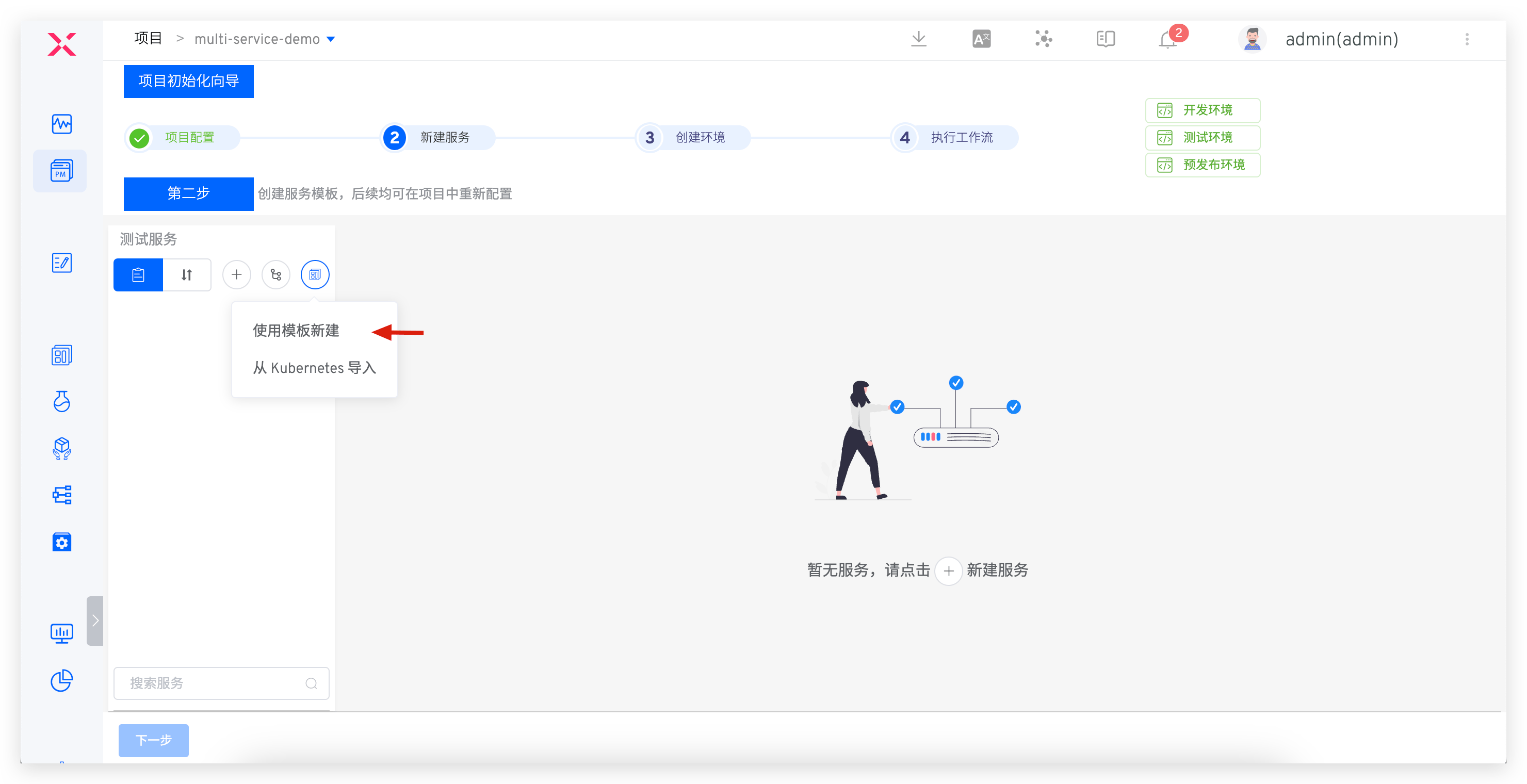The height and width of the screenshot is (784, 1527).
Task: Open the system settings gear sidebar icon
Action: 62,542
